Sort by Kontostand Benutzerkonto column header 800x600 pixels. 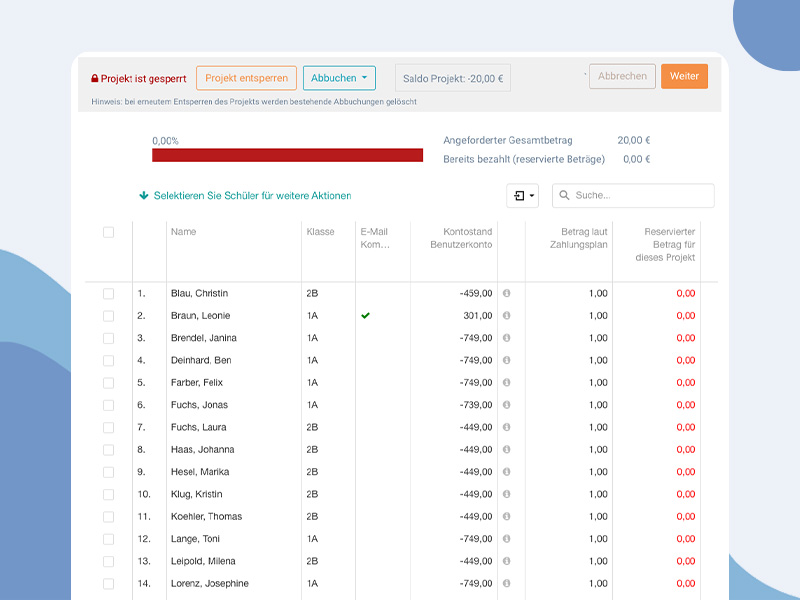pyautogui.click(x=461, y=238)
